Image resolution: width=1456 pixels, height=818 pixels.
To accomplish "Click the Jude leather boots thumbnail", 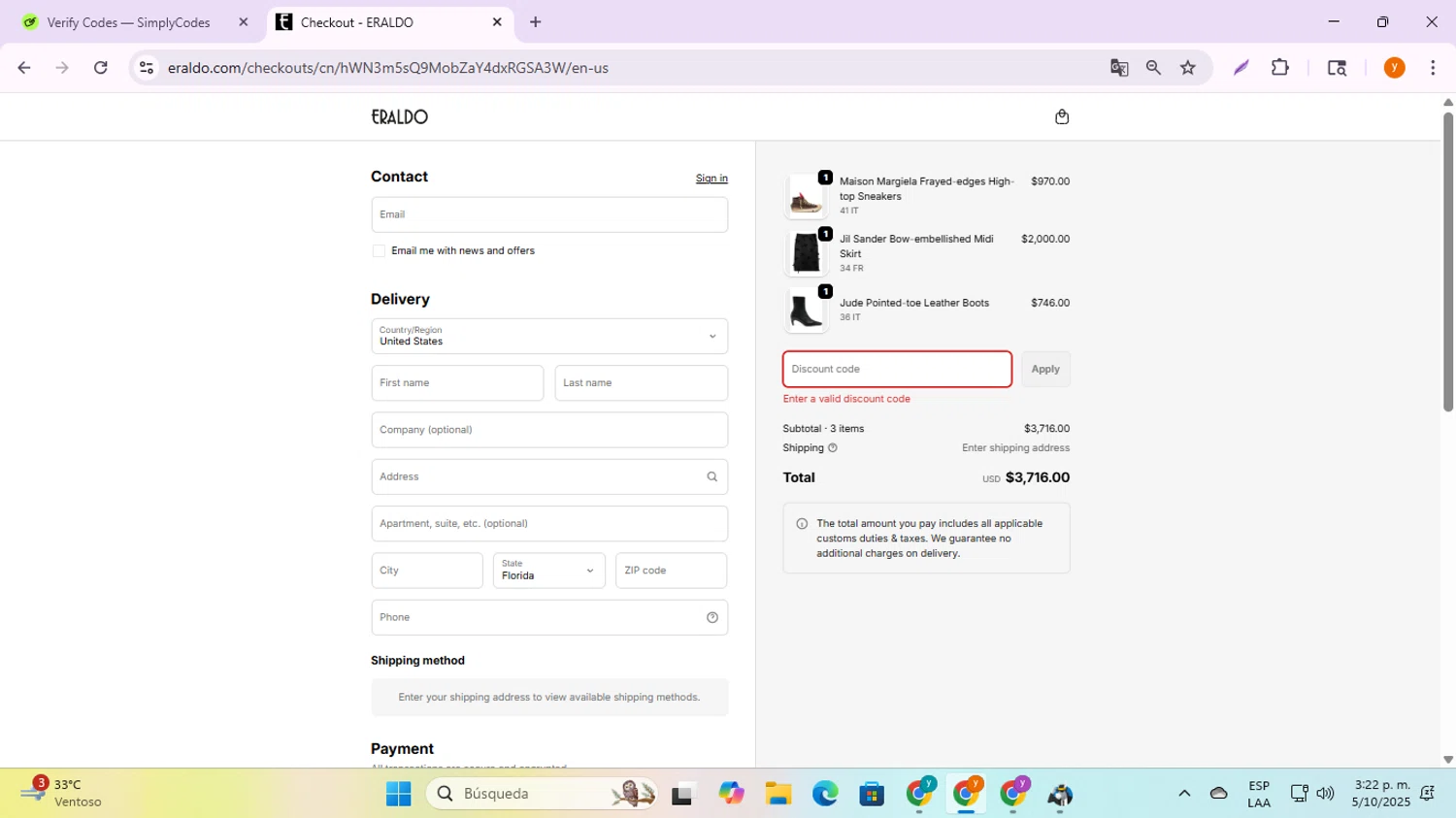I will 806,311.
